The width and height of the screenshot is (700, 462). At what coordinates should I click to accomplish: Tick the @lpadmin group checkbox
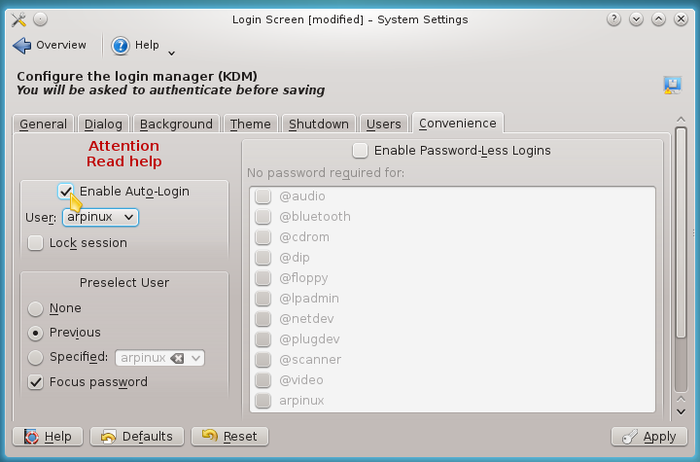(x=263, y=299)
